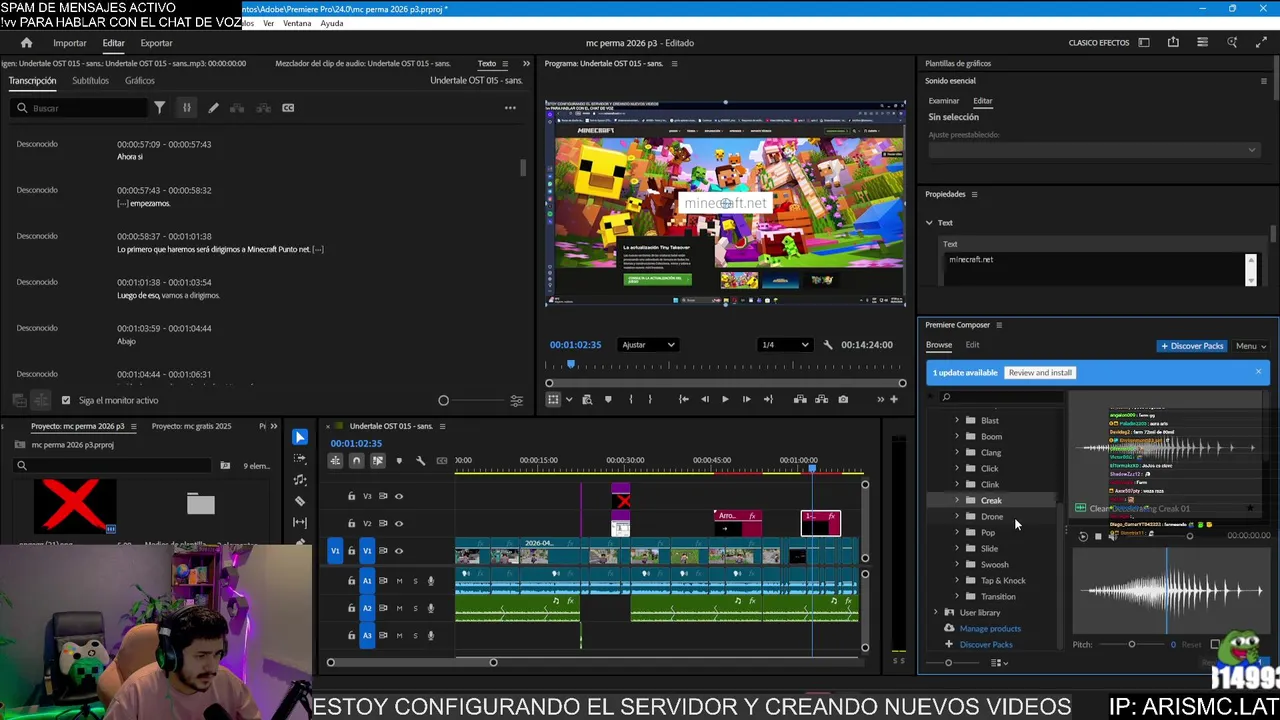
Task: Toggle insert sequences as nests
Action: [x=335, y=460]
